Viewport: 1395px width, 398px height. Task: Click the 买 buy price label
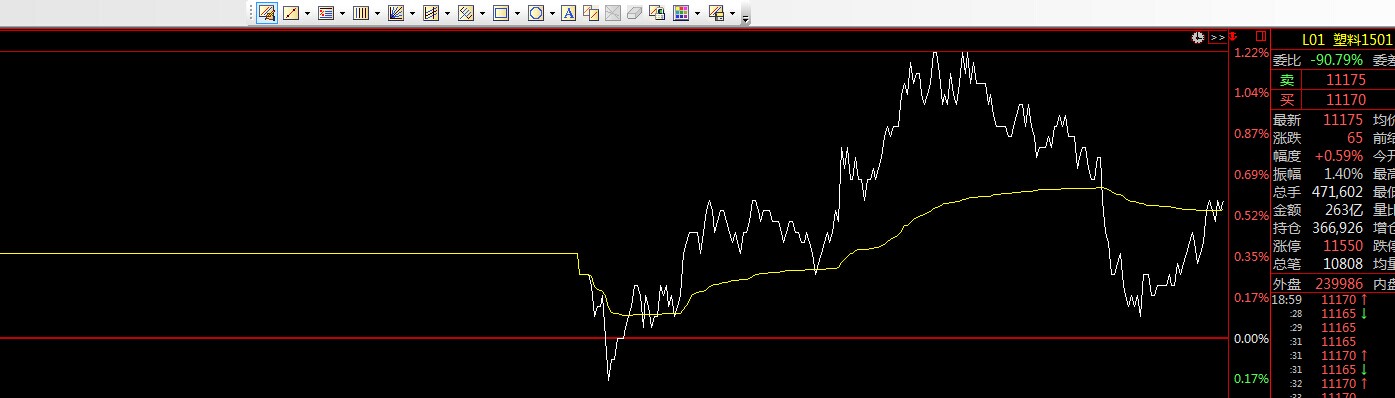(1286, 100)
